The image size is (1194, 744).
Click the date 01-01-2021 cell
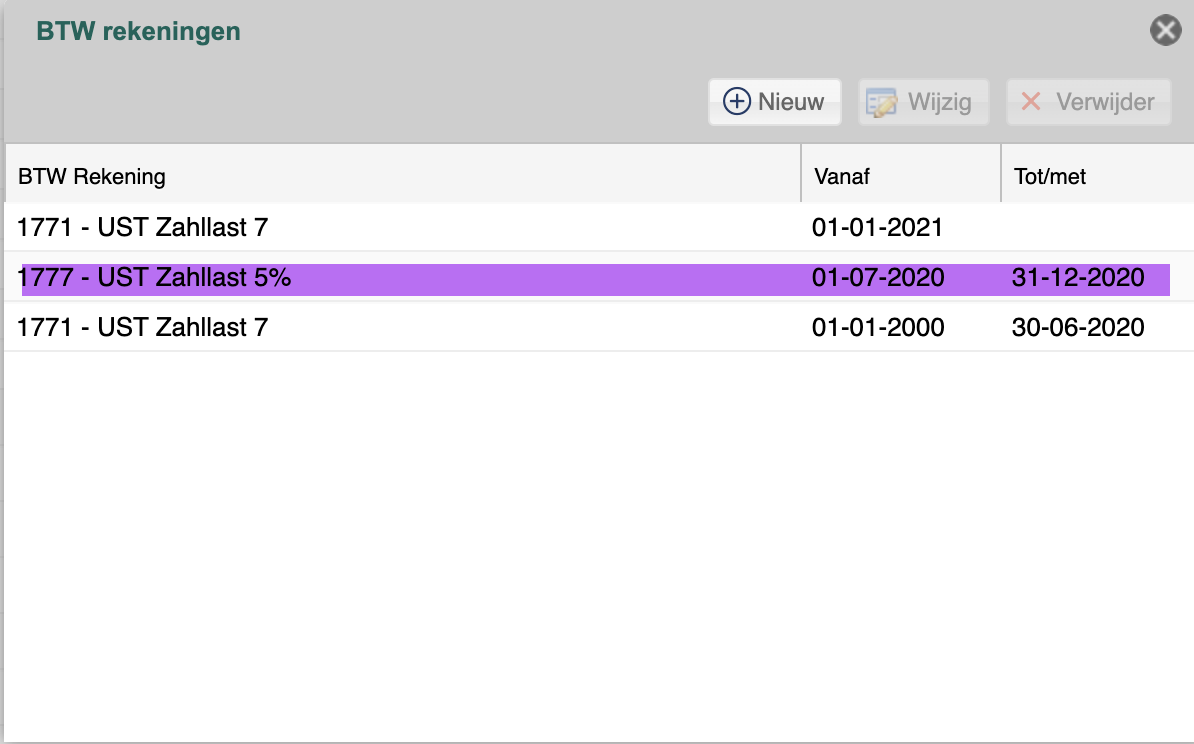point(877,228)
